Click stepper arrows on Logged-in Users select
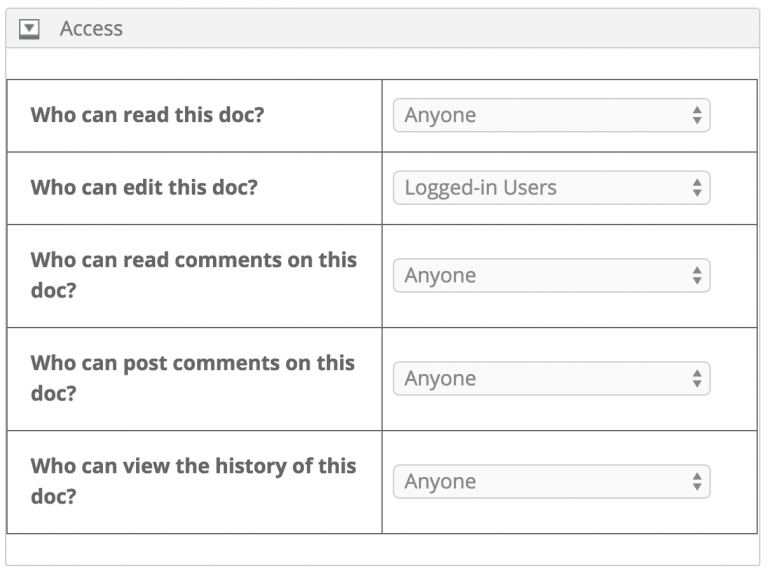Viewport: 768px width, 575px height. pyautogui.click(x=697, y=188)
